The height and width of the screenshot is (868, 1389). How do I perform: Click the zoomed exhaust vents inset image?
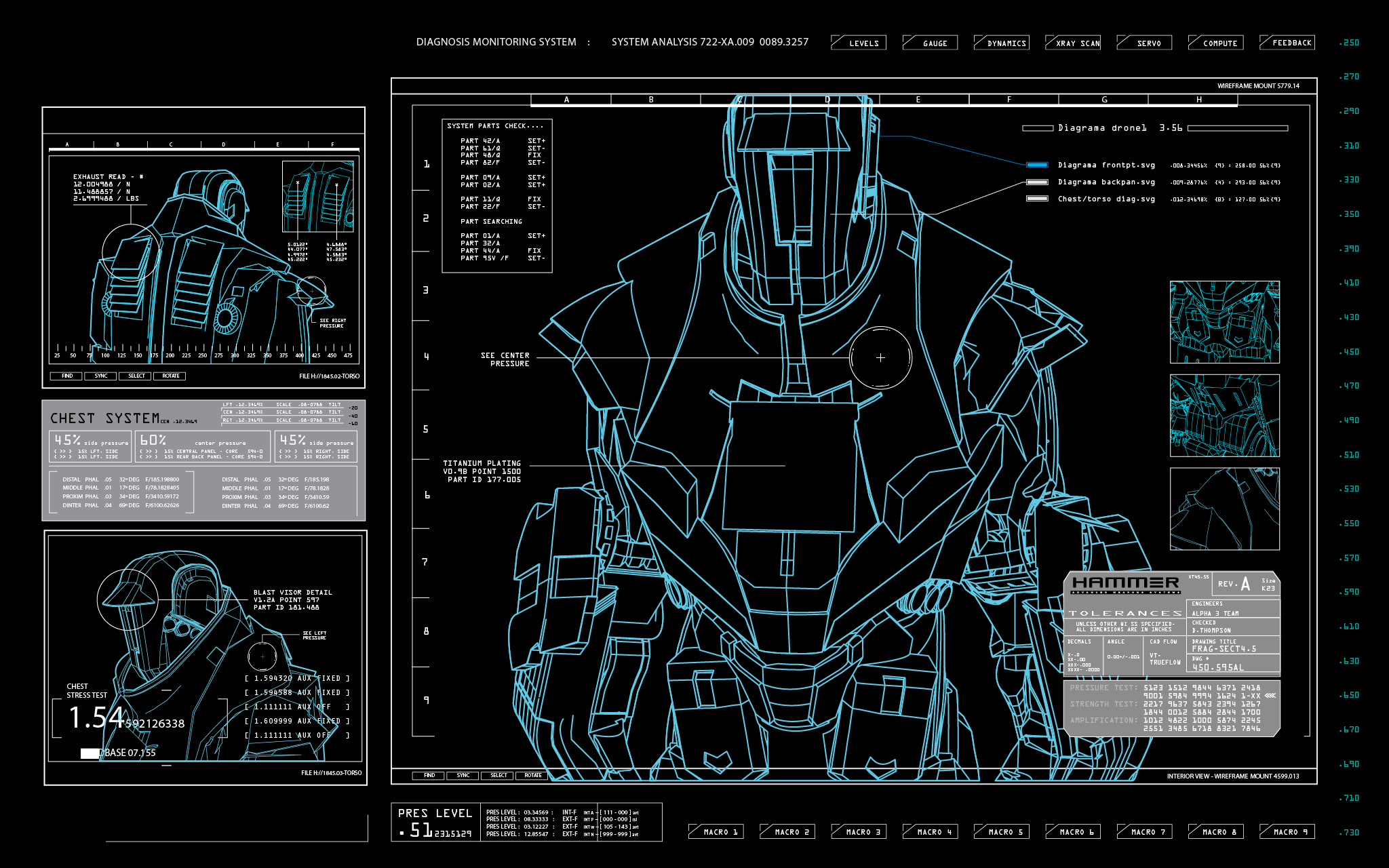[x=317, y=197]
